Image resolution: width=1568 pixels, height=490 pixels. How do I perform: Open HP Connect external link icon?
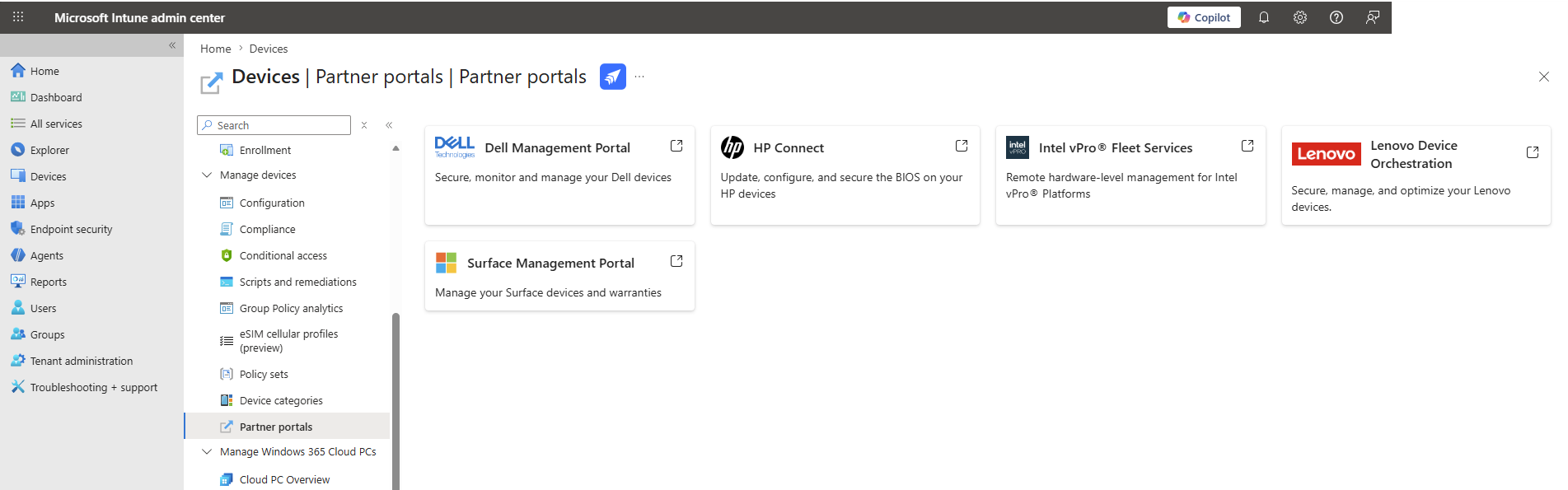point(962,146)
